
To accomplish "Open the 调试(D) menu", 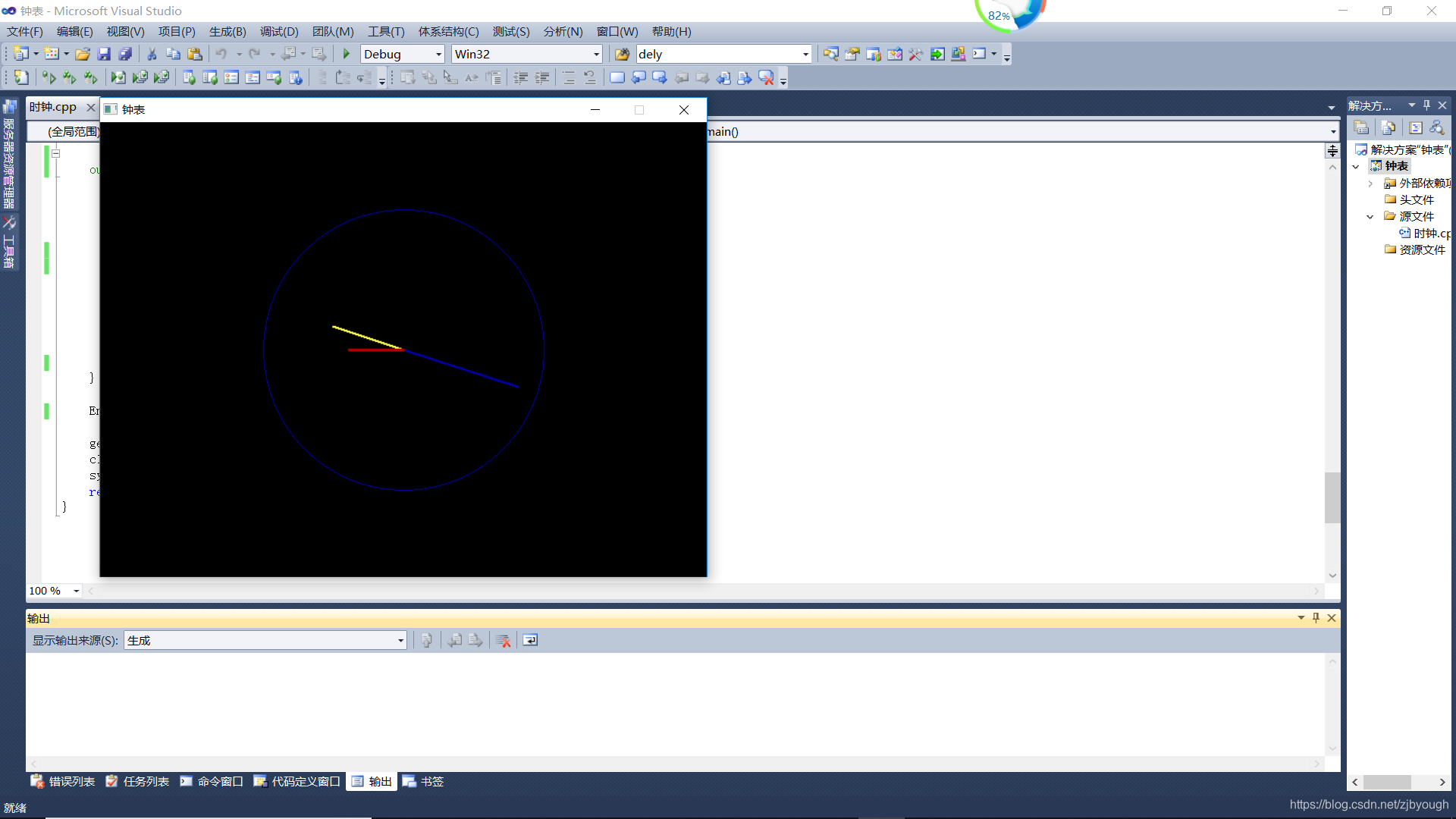I will (x=278, y=31).
